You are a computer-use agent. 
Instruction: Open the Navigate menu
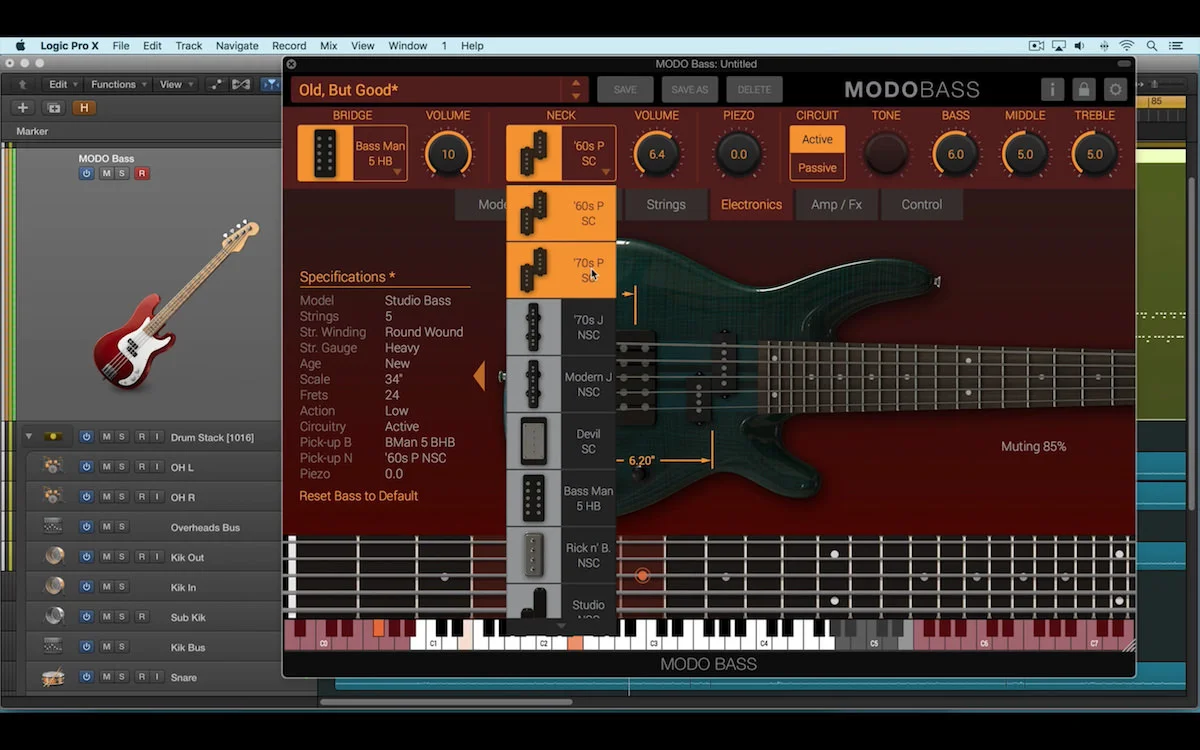(237, 46)
